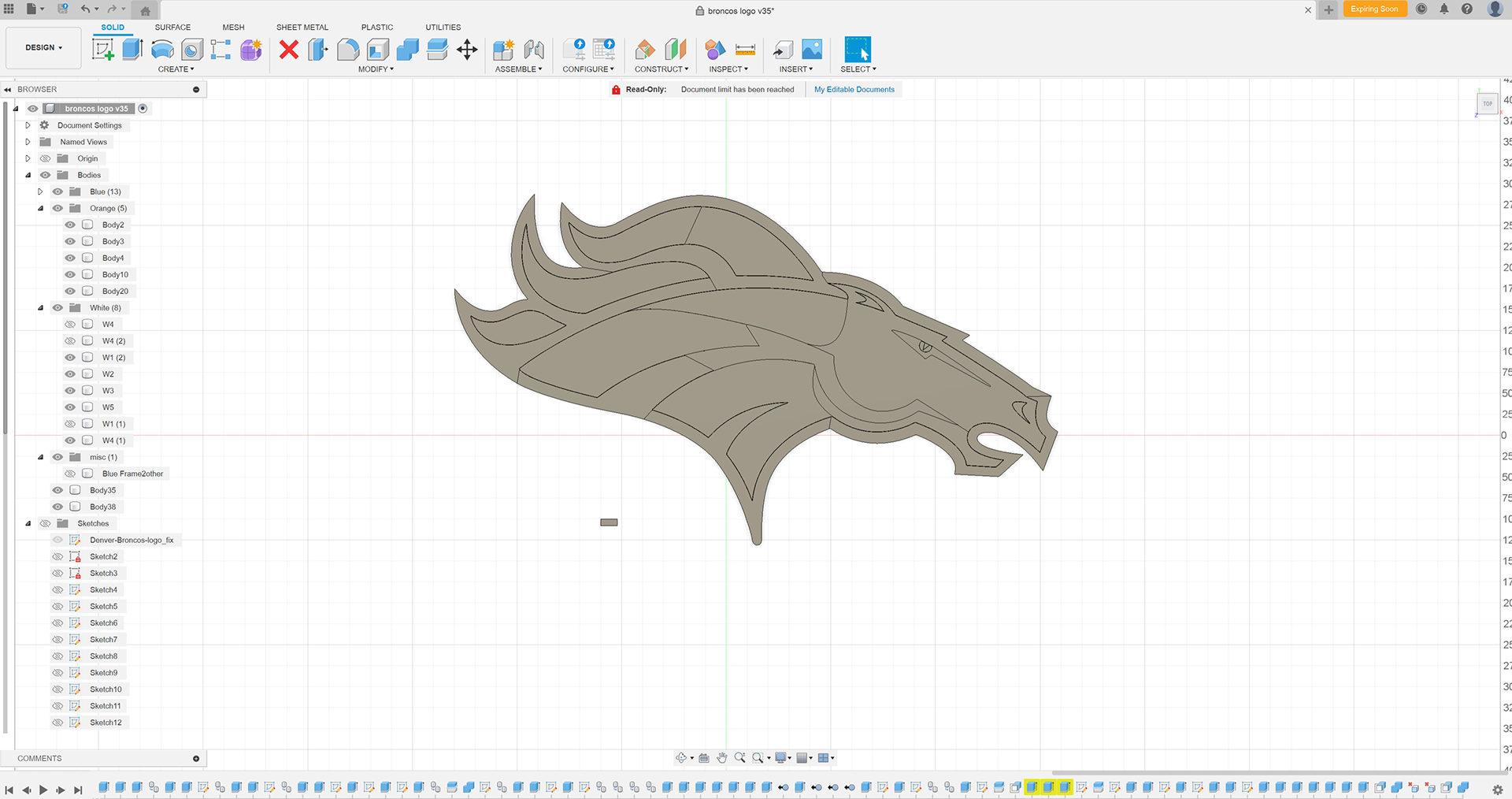
Task: Select the Offset Plane construct icon
Action: coord(645,50)
